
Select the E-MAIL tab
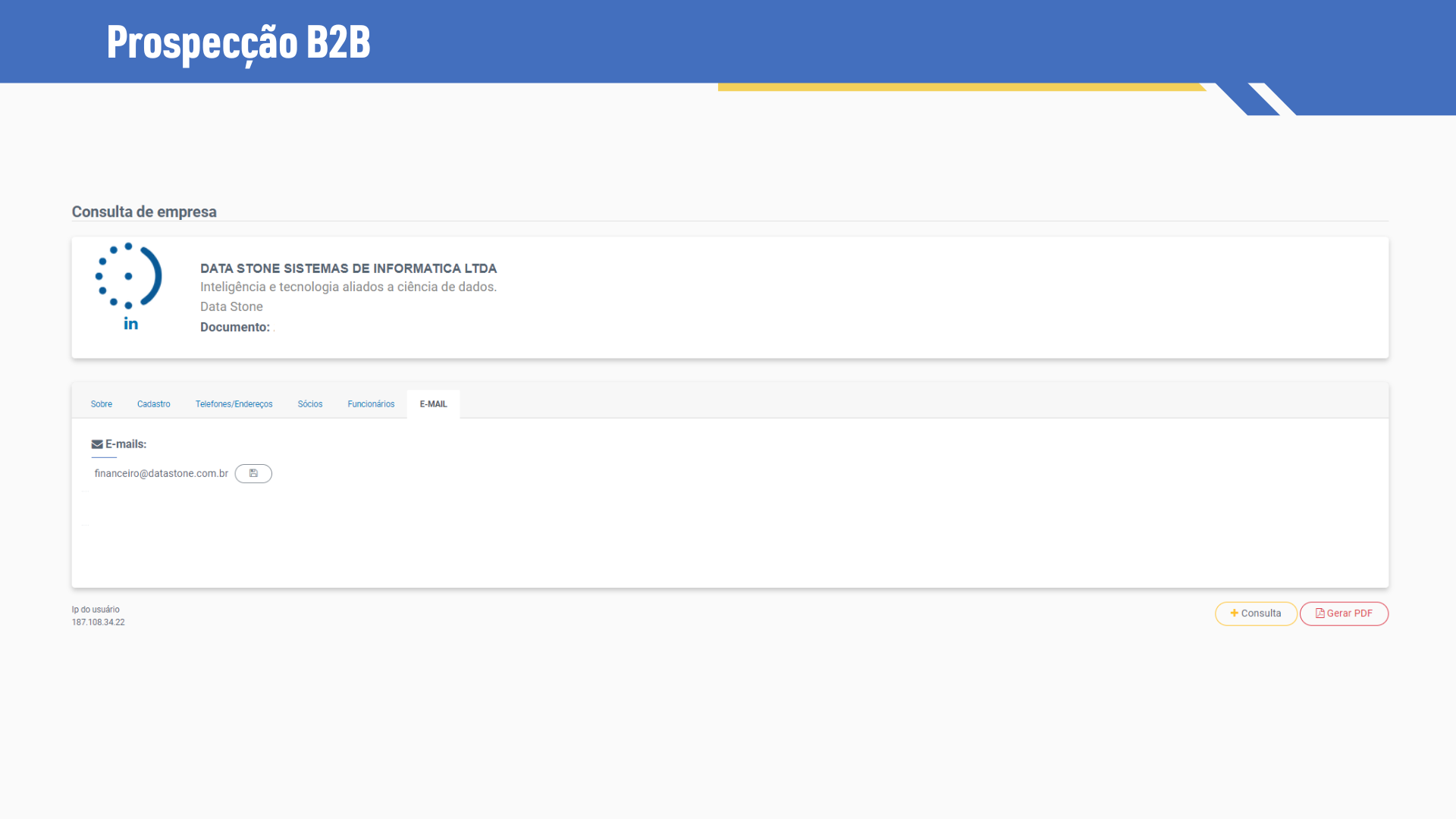point(433,404)
